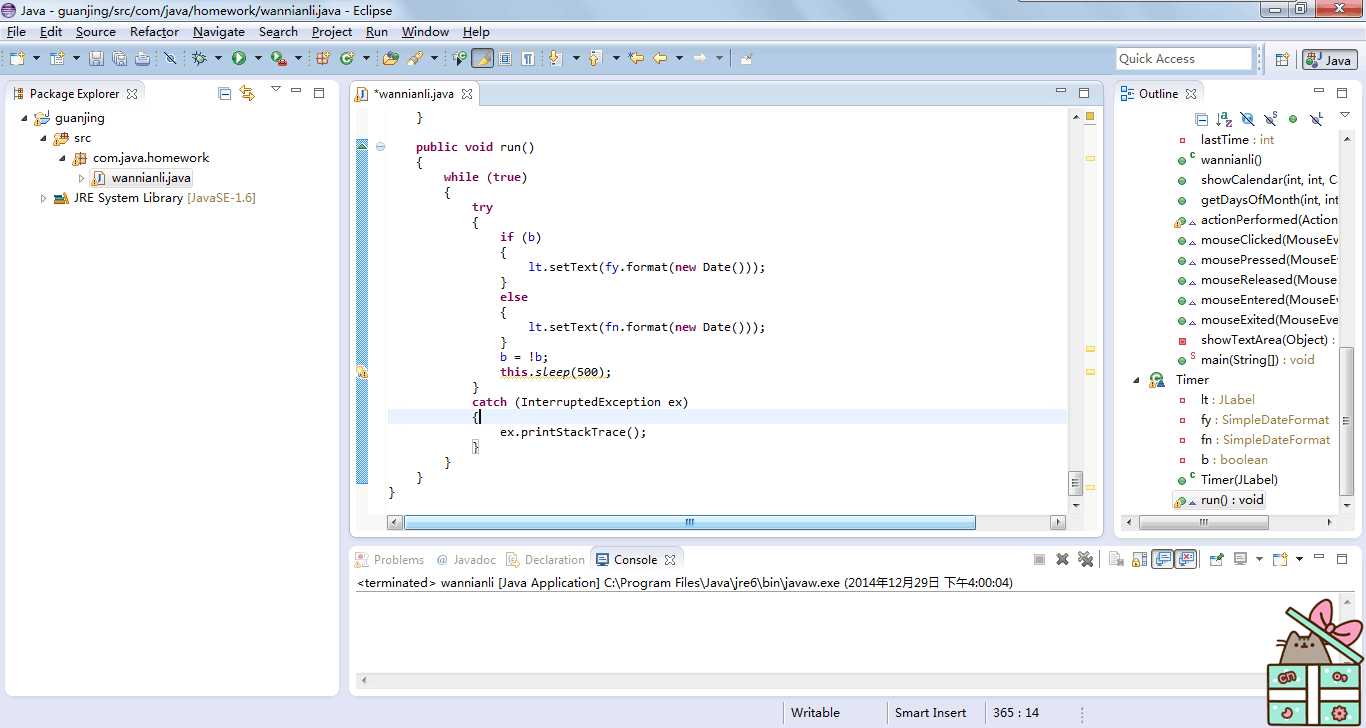
Task: Click the Quick Access search field
Action: click(1184, 59)
